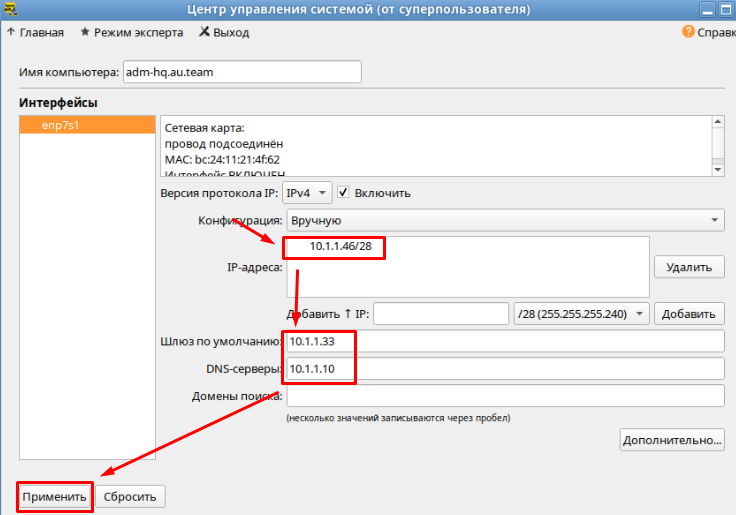Screen dimensions: 736x515
Task: Open the Справка help icon
Action: [x=688, y=32]
